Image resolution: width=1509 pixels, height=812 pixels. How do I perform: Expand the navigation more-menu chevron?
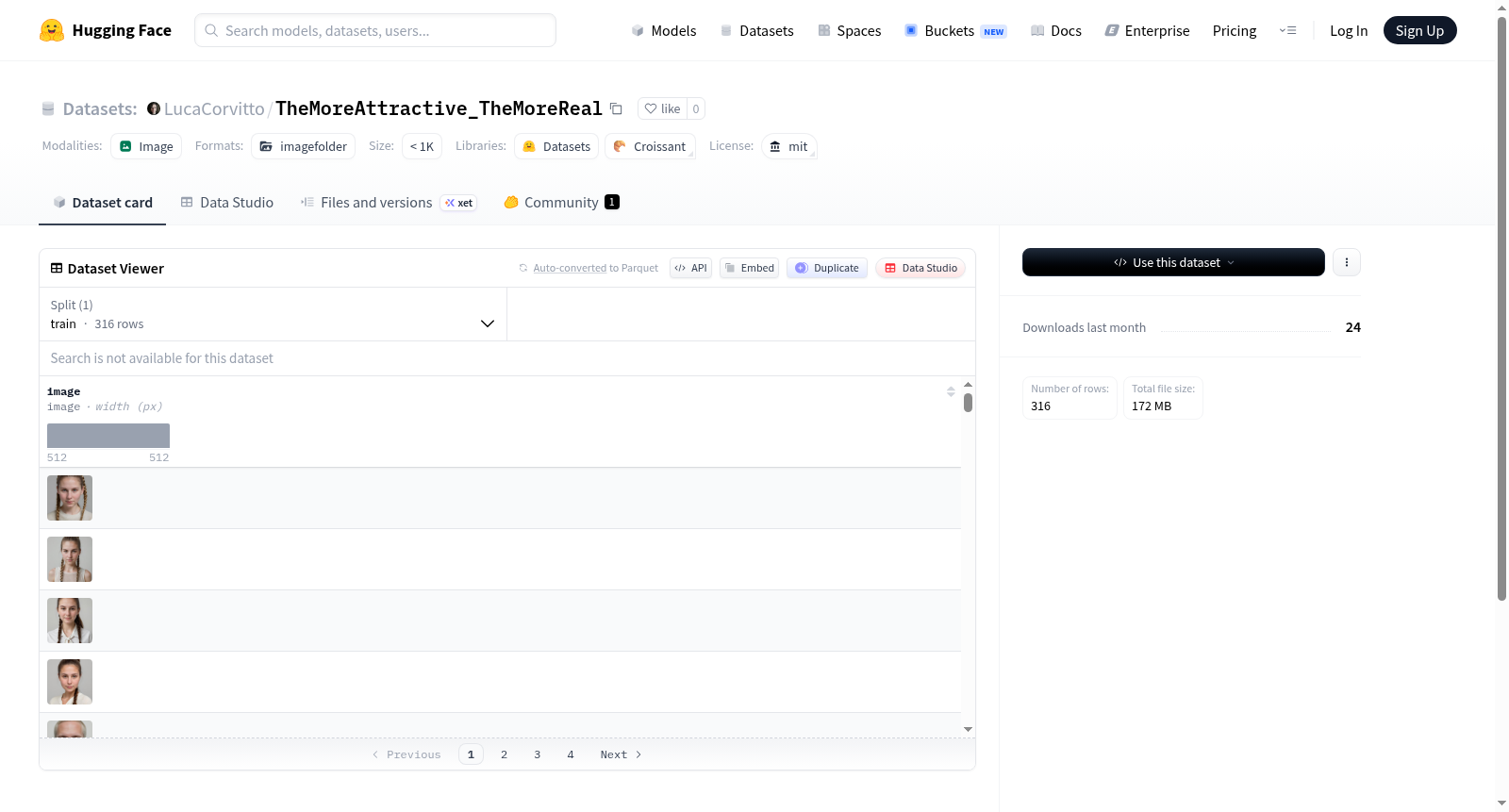[x=1287, y=30]
